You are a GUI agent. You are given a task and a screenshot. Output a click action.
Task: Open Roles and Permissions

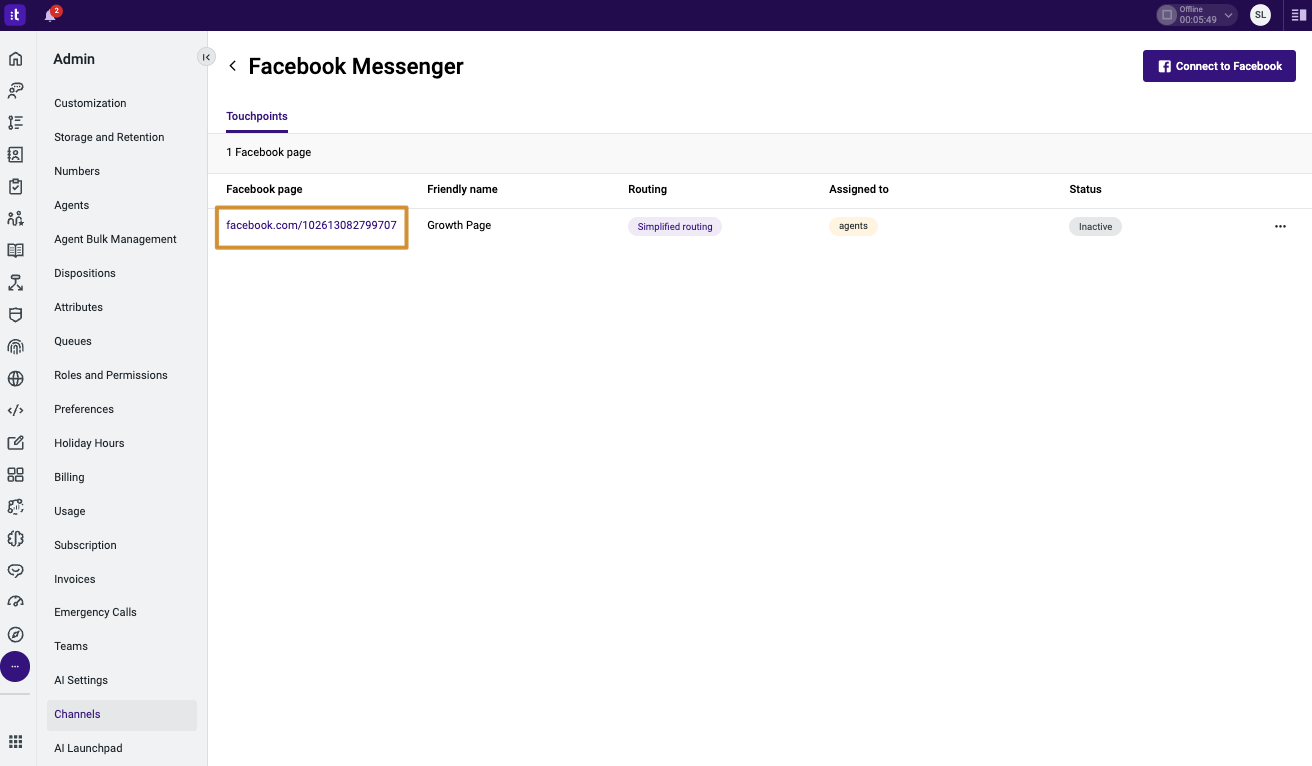pos(111,375)
